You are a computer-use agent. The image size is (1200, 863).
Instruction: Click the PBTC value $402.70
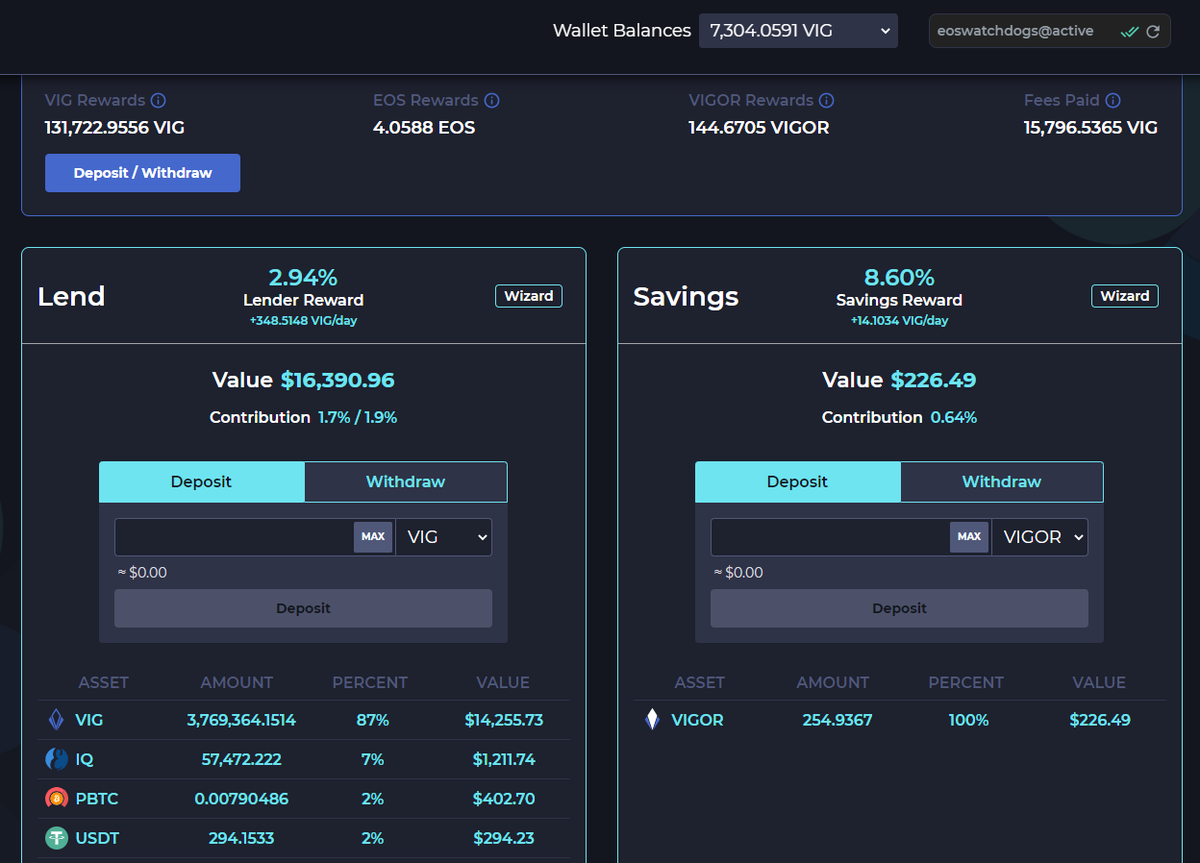point(504,799)
